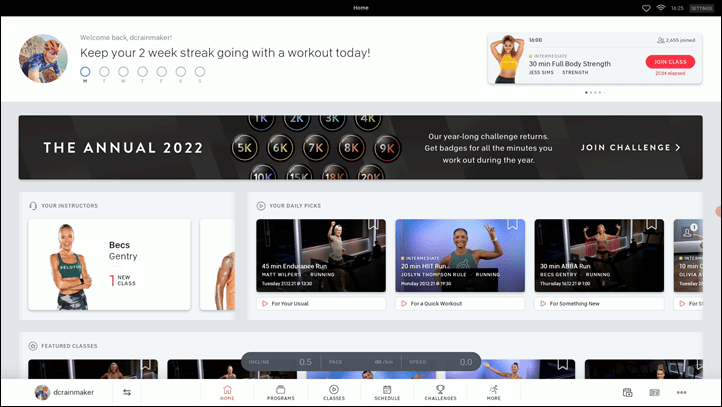Click the Jess Sims instructor name
Viewport: 722px width, 407px height.
(x=541, y=73)
